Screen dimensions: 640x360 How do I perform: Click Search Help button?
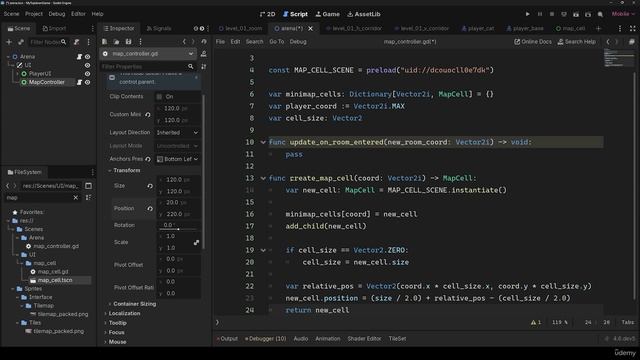click(x=576, y=42)
